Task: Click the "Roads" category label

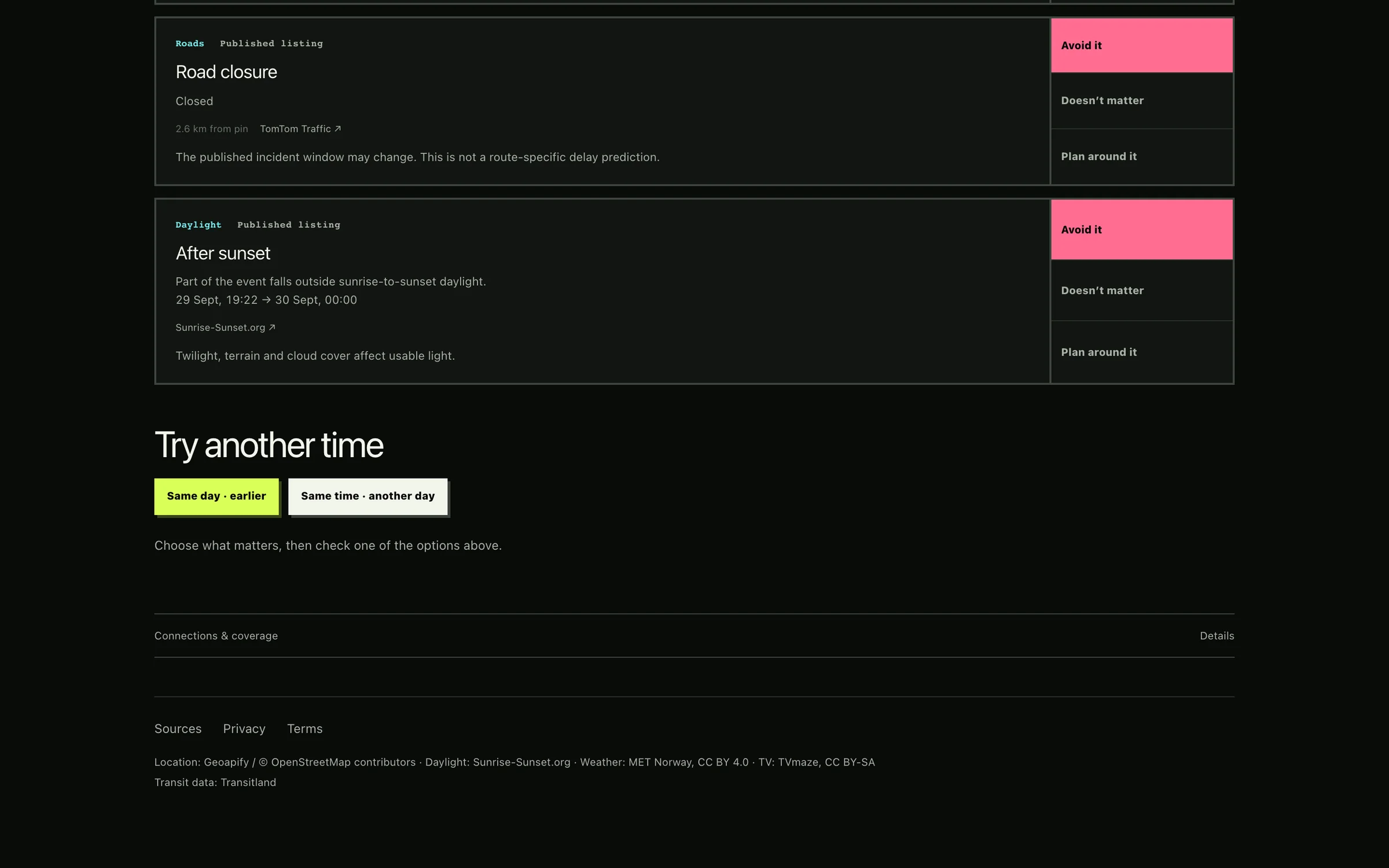Action: (x=190, y=43)
